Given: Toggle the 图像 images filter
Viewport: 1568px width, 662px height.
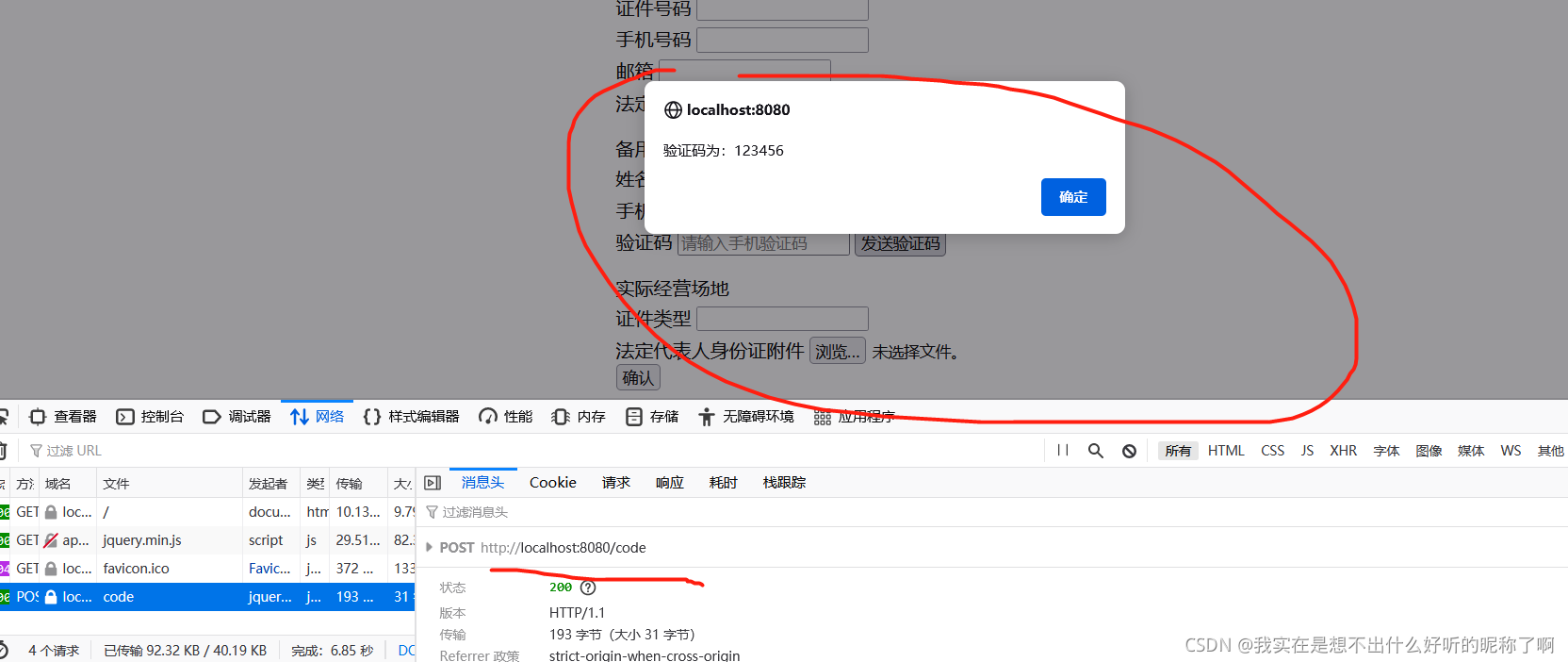Looking at the screenshot, I should (x=1429, y=451).
